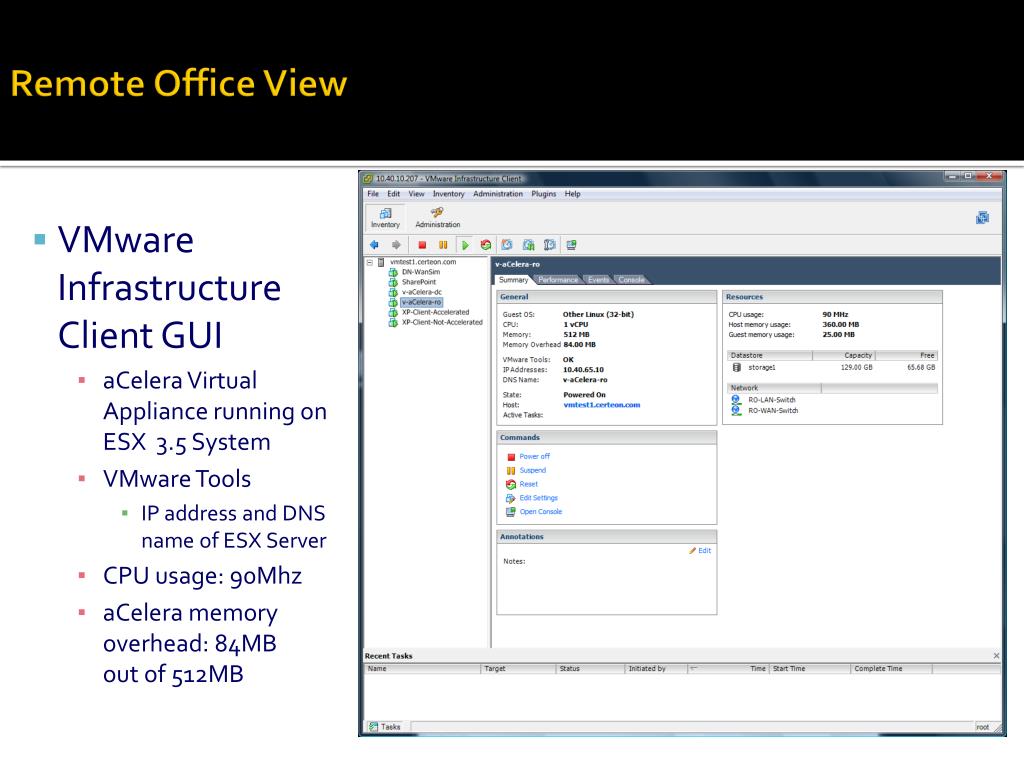Viewport: 1024px width, 768px height.
Task: Click the blue Back arrow icon
Action: click(374, 245)
